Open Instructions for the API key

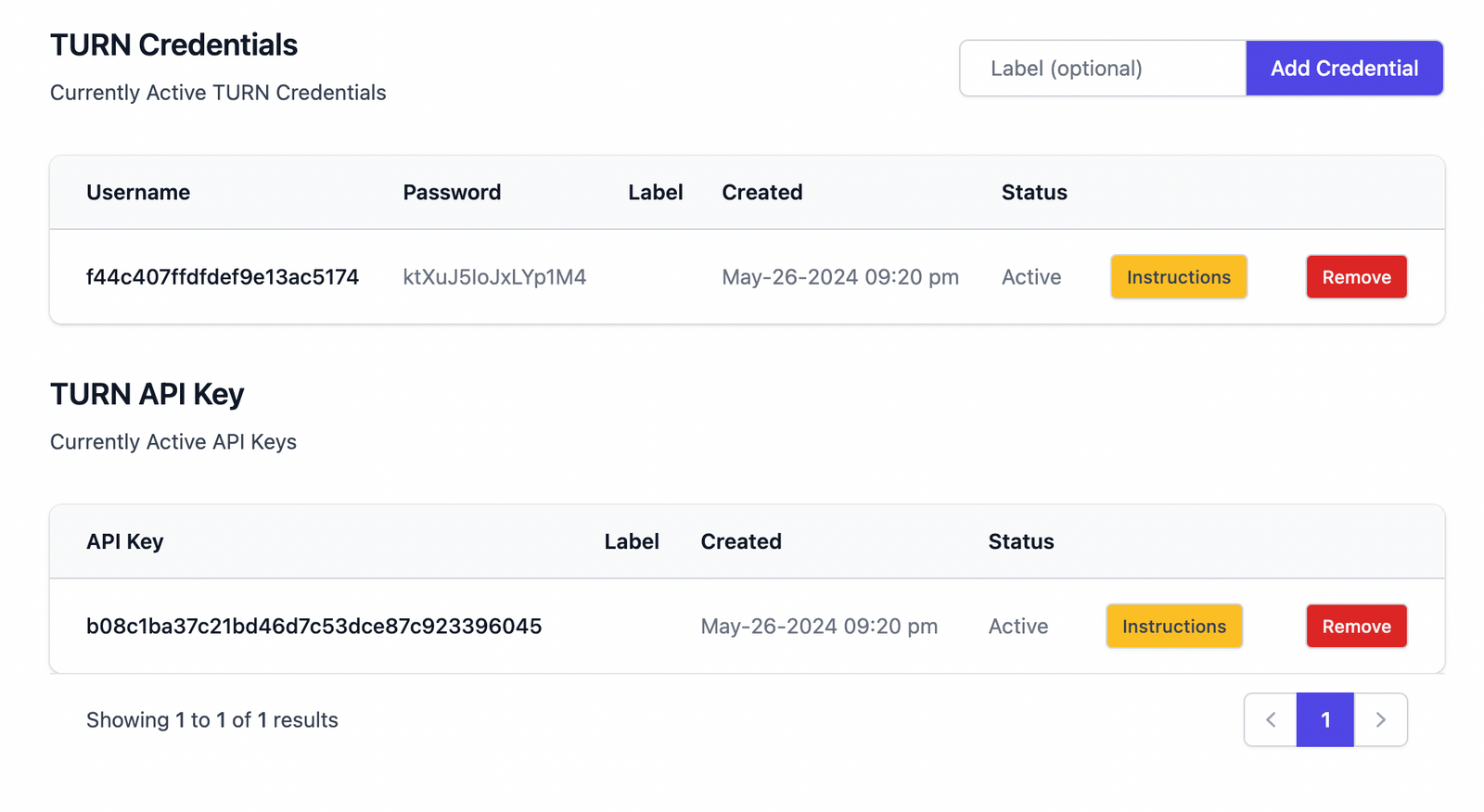click(x=1173, y=627)
